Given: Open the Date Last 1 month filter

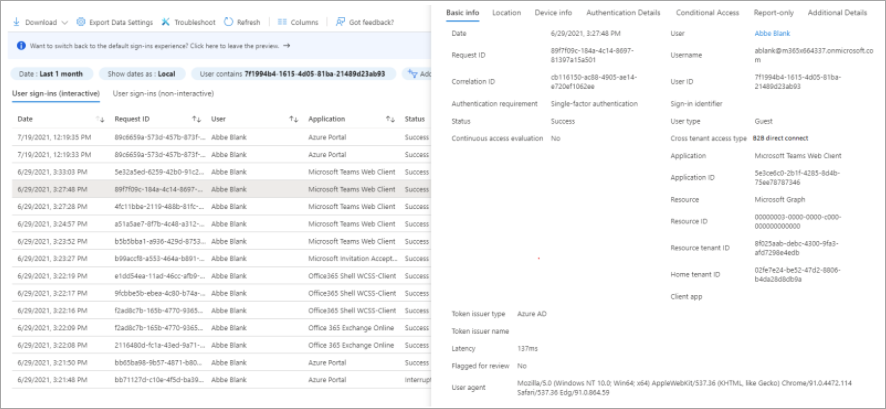Looking at the screenshot, I should (x=53, y=74).
